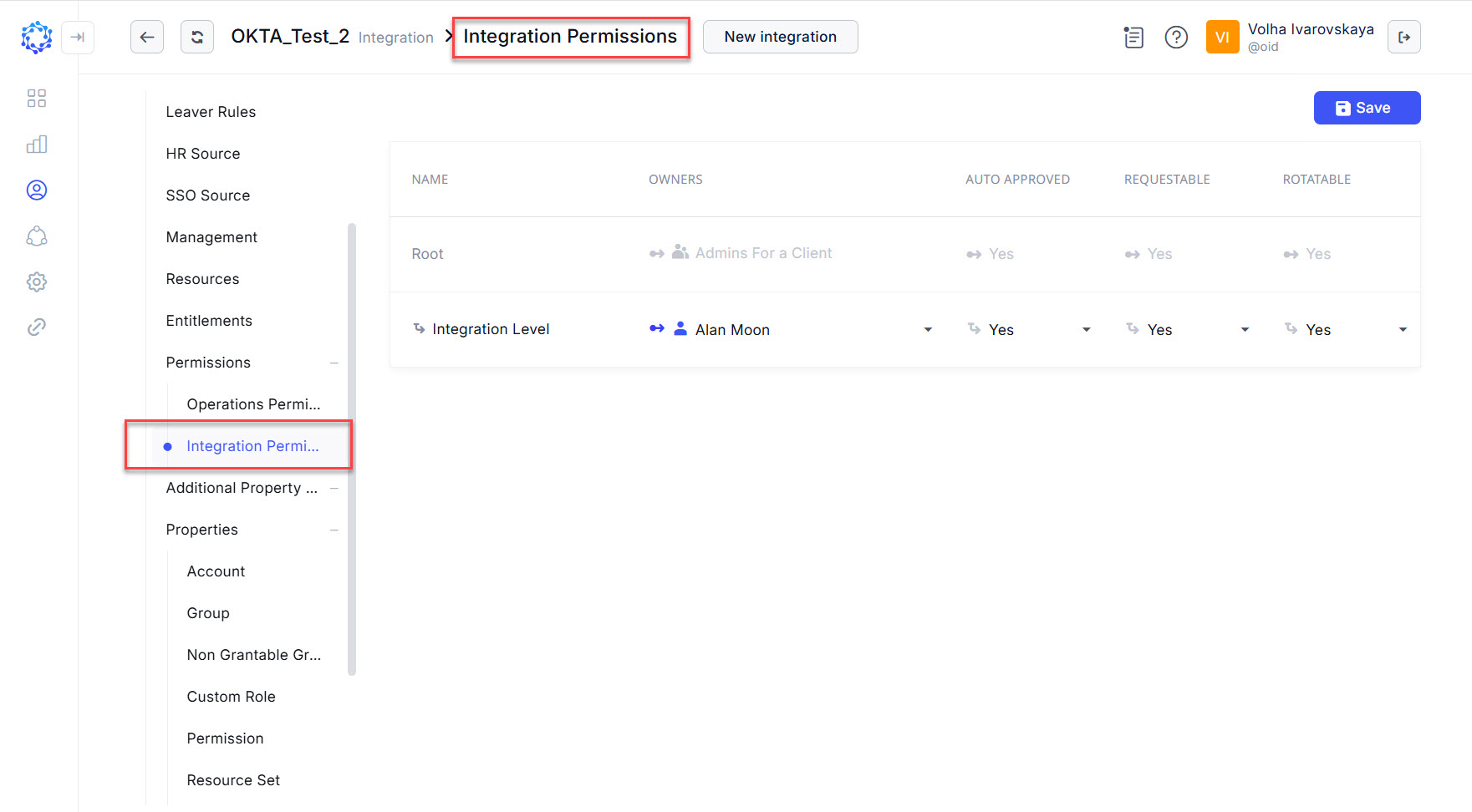Open the activity log icon in header
This screenshot has width=1472, height=812.
pos(1133,37)
